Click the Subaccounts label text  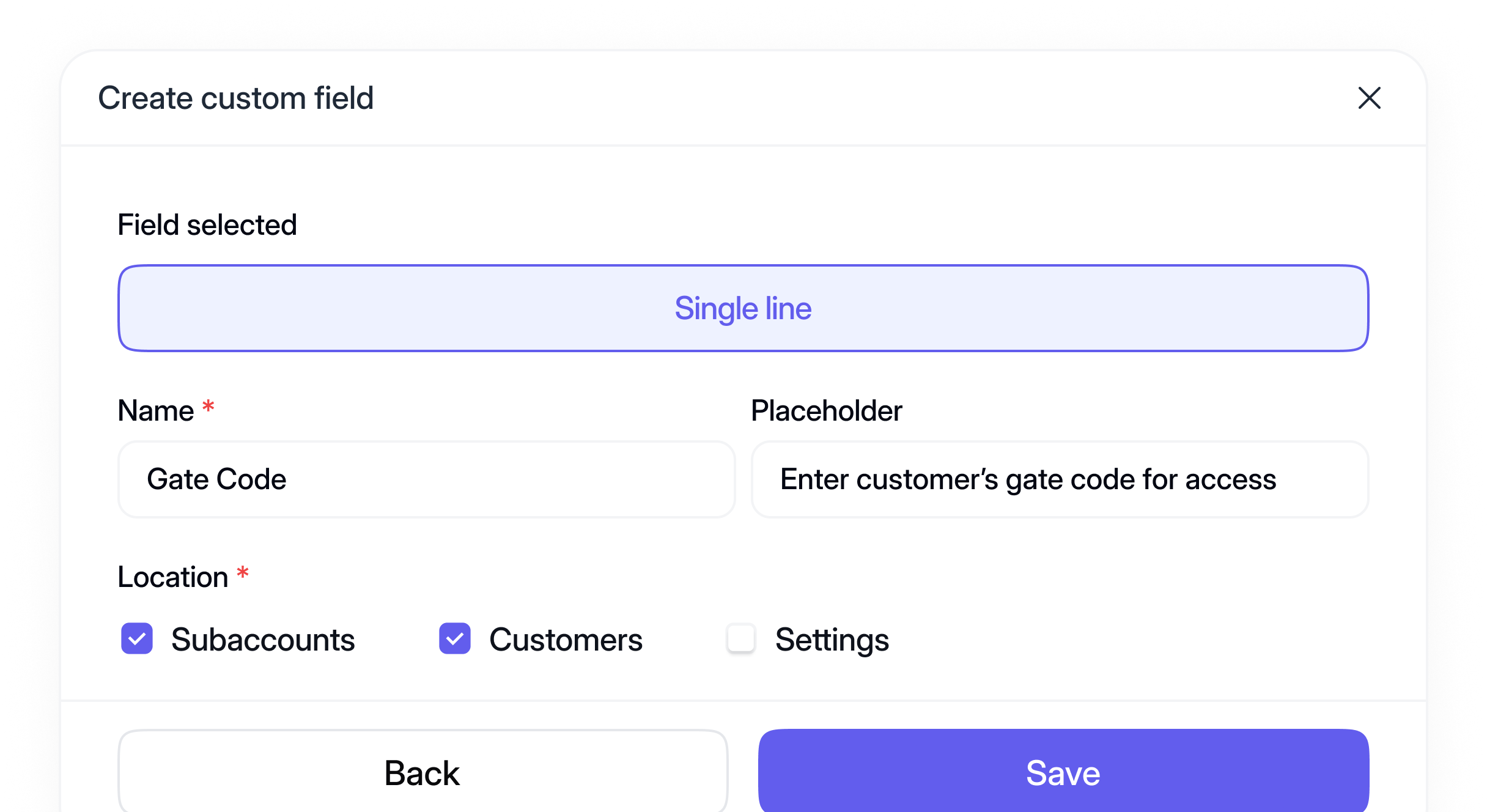[263, 640]
